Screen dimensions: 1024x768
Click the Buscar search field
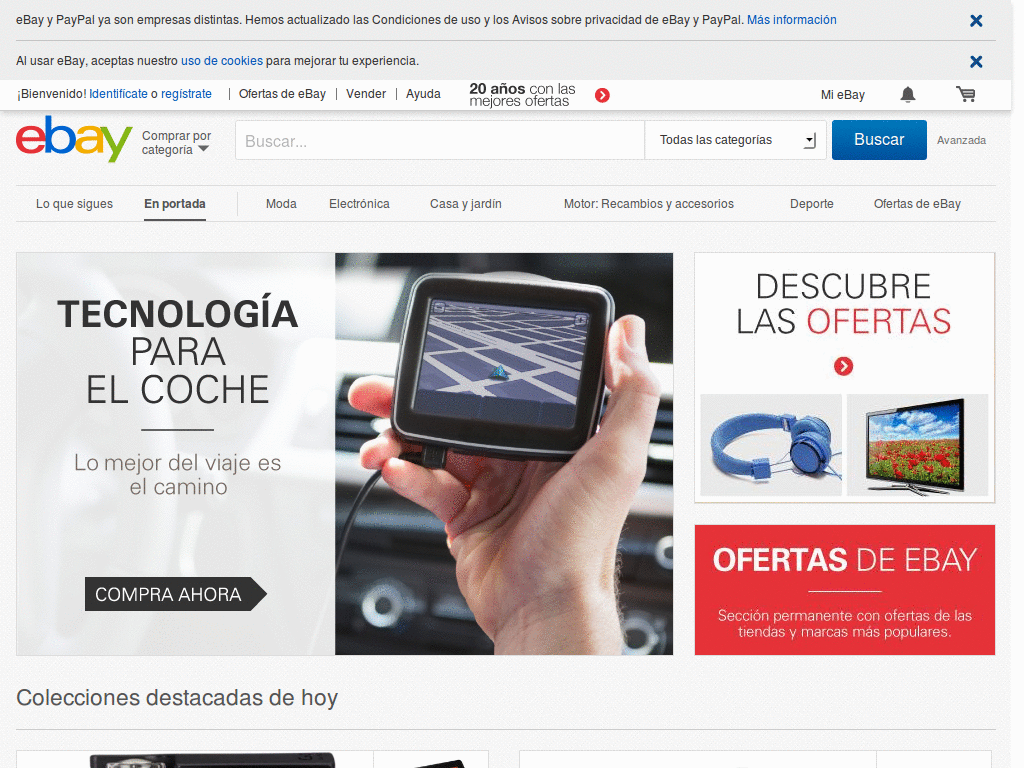pyautogui.click(x=440, y=140)
